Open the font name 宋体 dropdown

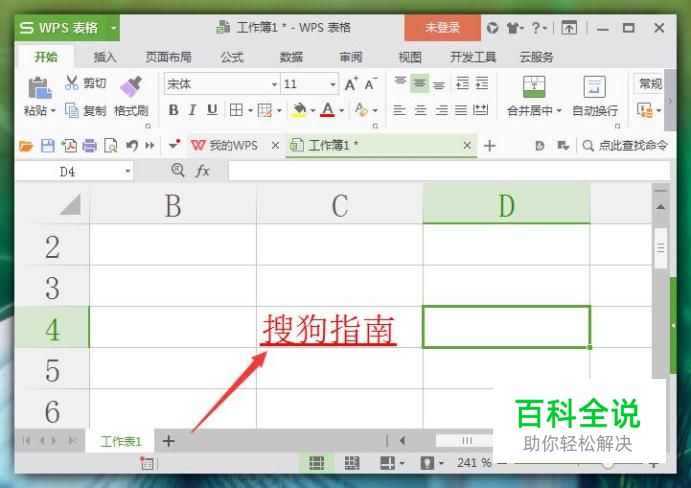[274, 84]
